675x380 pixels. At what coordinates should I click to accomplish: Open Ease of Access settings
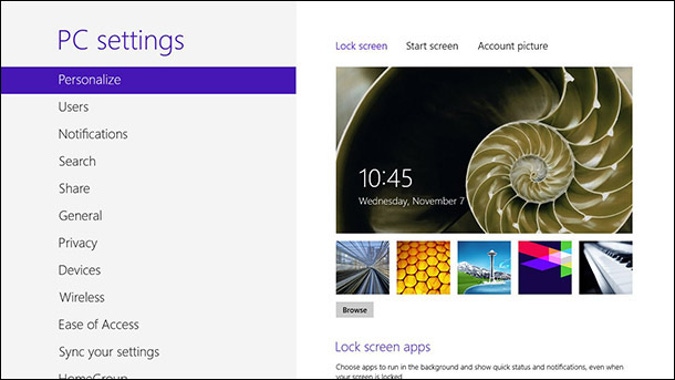click(99, 324)
